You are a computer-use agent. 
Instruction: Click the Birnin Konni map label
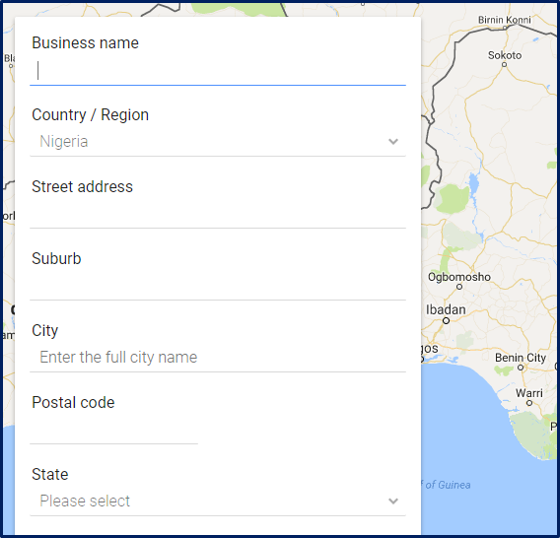pyautogui.click(x=504, y=20)
